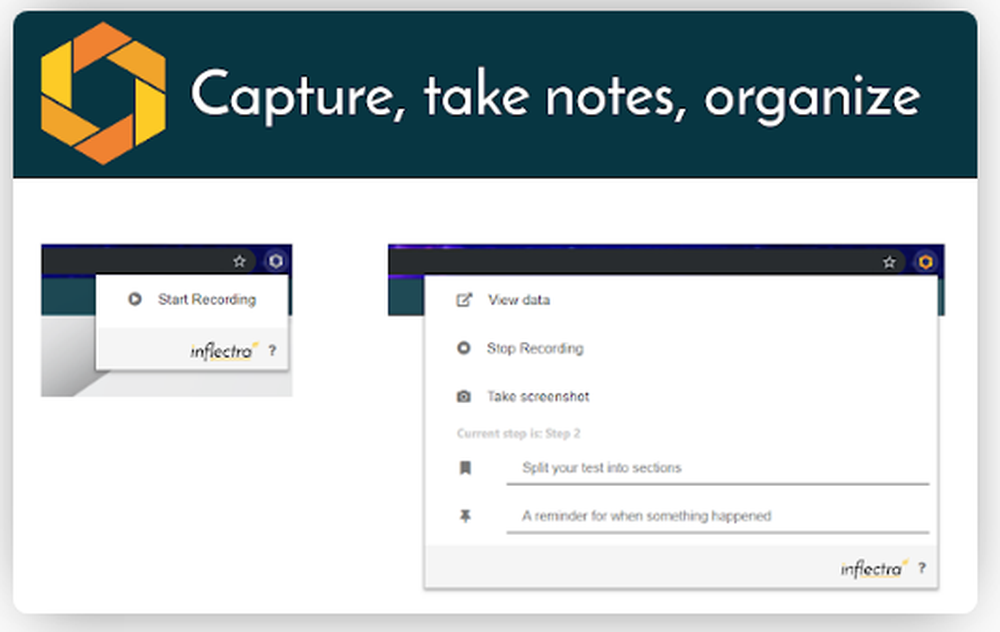Choose View data in the popup menu

(518, 300)
